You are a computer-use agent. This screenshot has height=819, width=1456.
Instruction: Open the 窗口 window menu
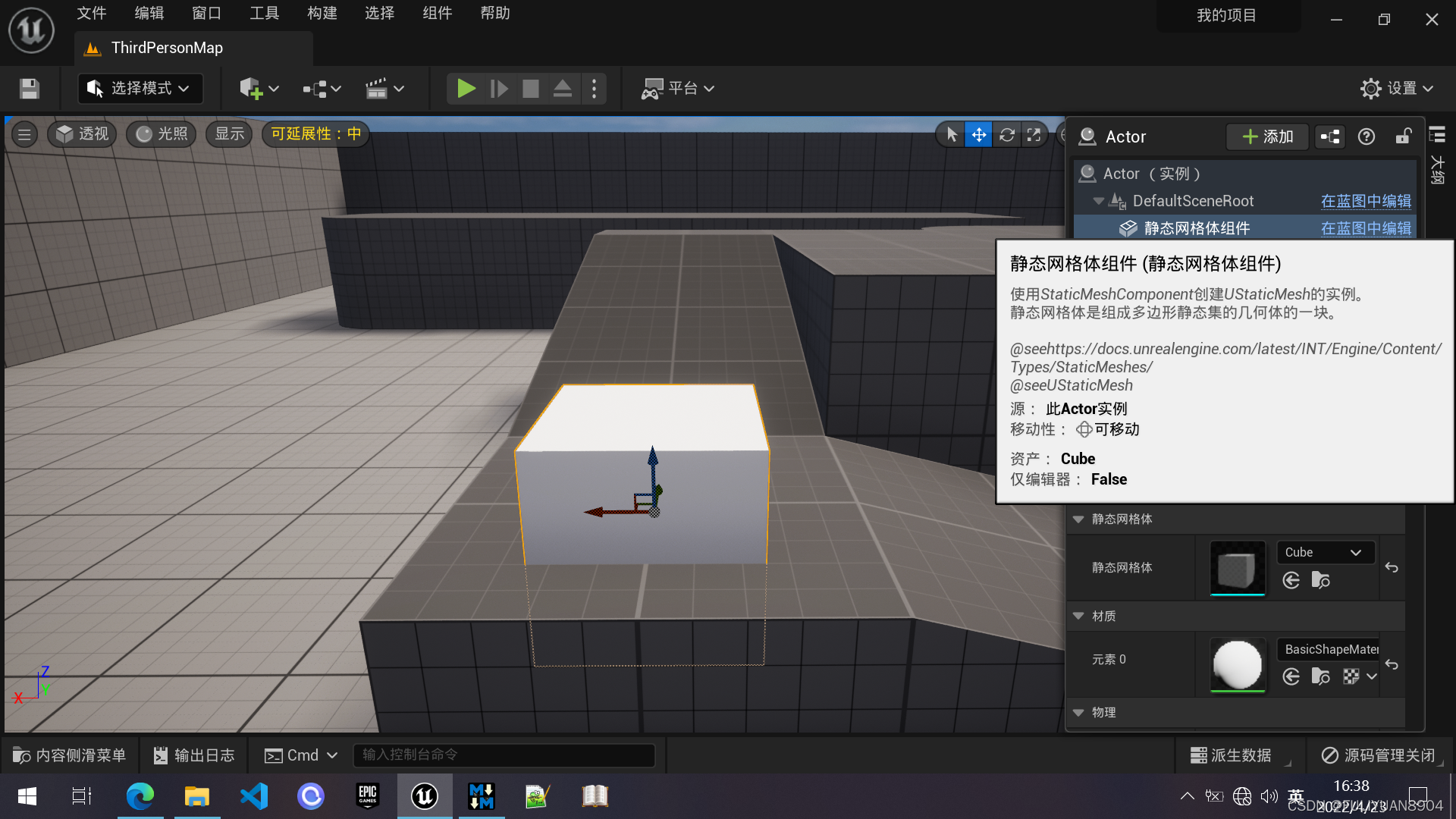207,14
